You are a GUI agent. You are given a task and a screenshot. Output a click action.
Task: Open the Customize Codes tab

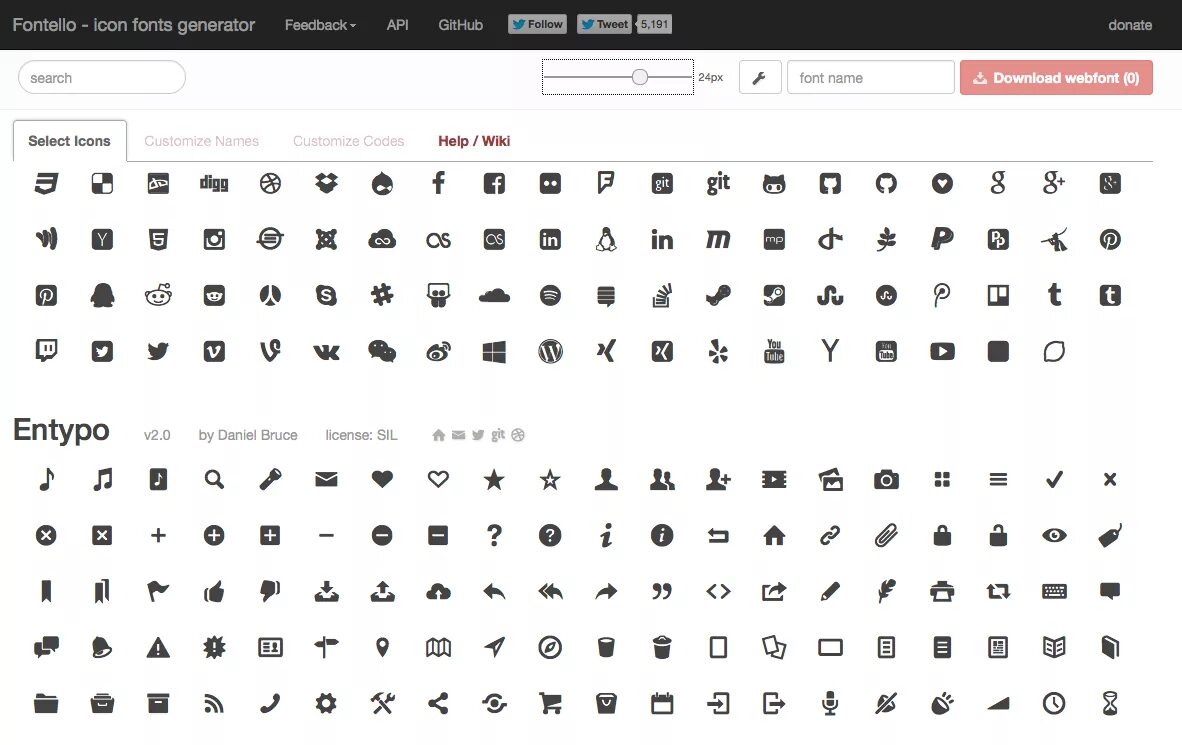(x=348, y=141)
